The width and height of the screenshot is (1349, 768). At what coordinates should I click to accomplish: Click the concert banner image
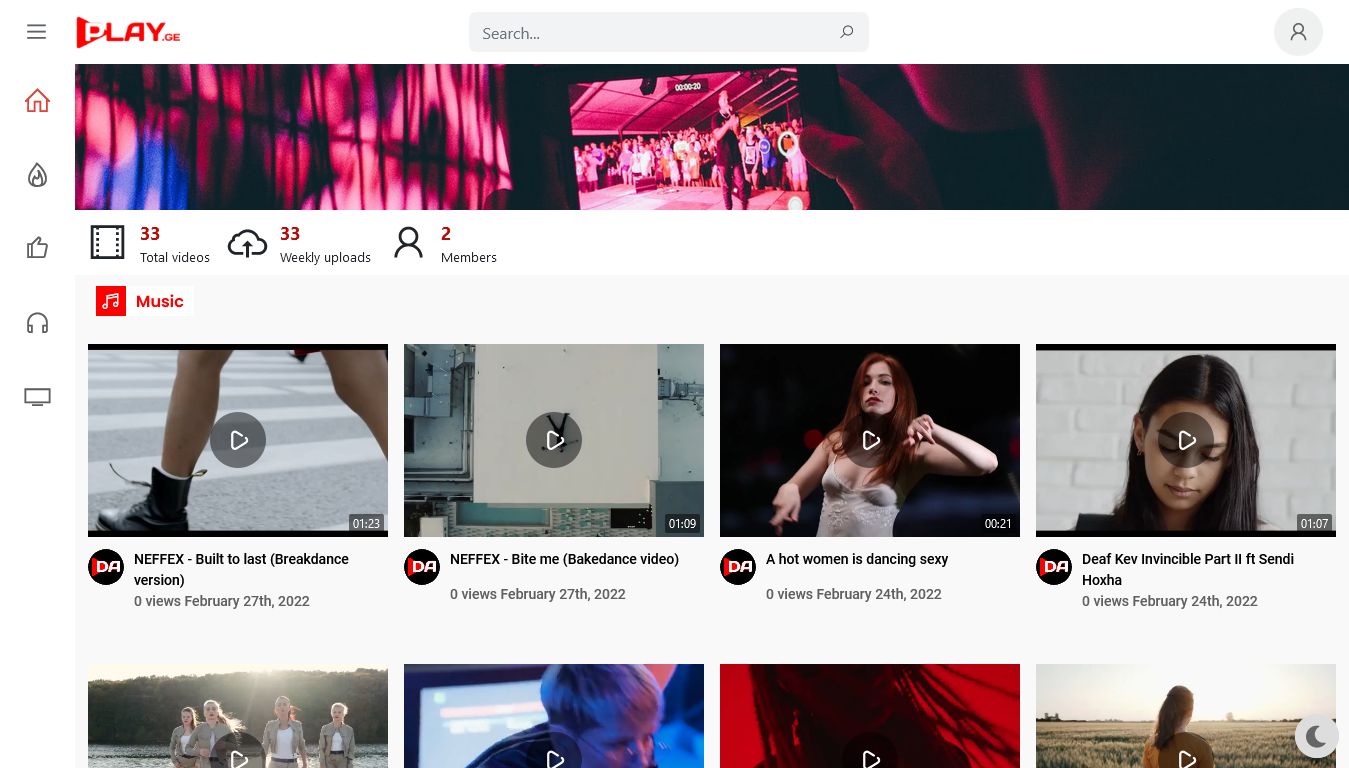tap(712, 137)
